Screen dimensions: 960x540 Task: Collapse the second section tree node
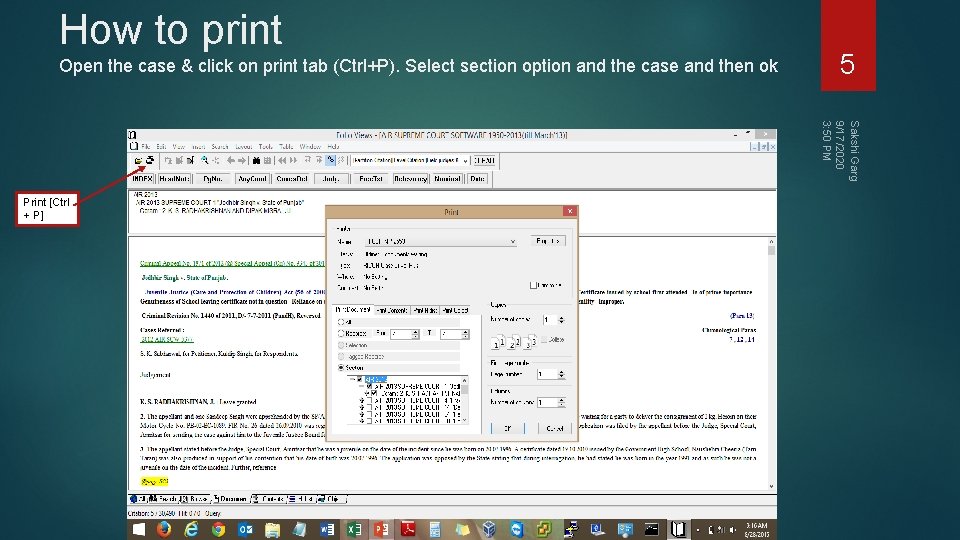pyautogui.click(x=361, y=386)
